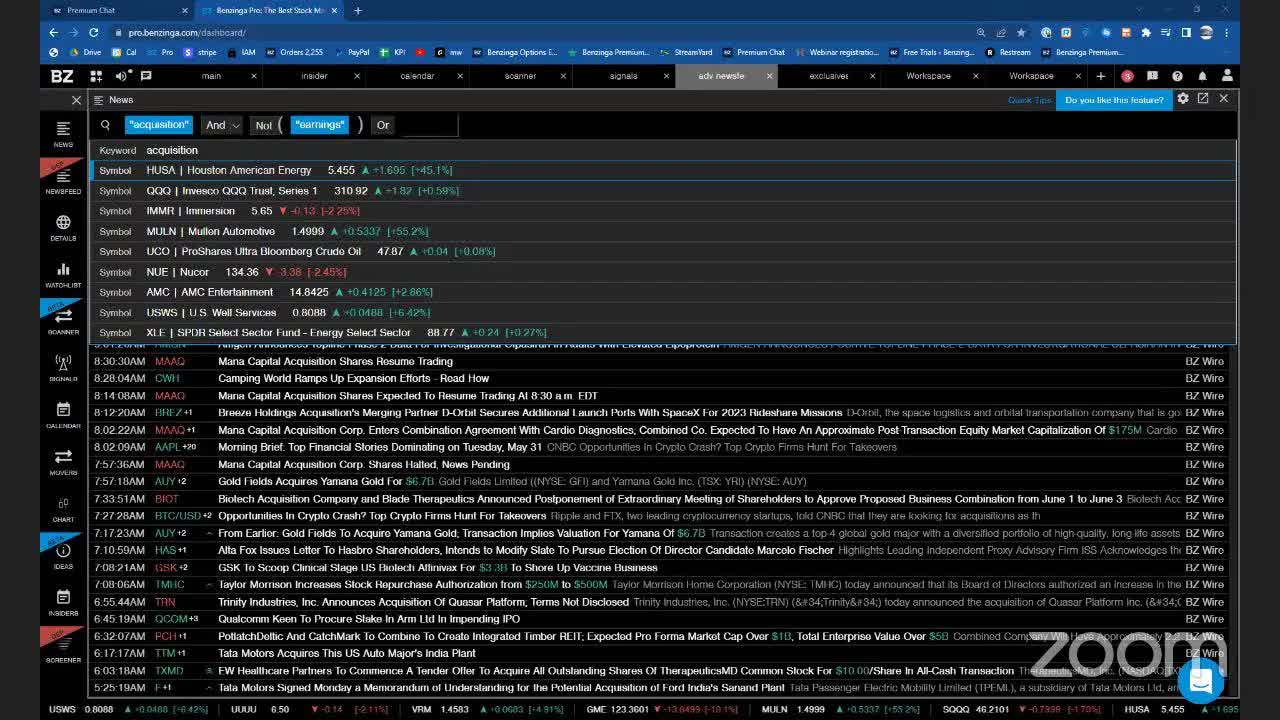Open the News sidebar icon
This screenshot has height=720, width=1280.
click(63, 134)
